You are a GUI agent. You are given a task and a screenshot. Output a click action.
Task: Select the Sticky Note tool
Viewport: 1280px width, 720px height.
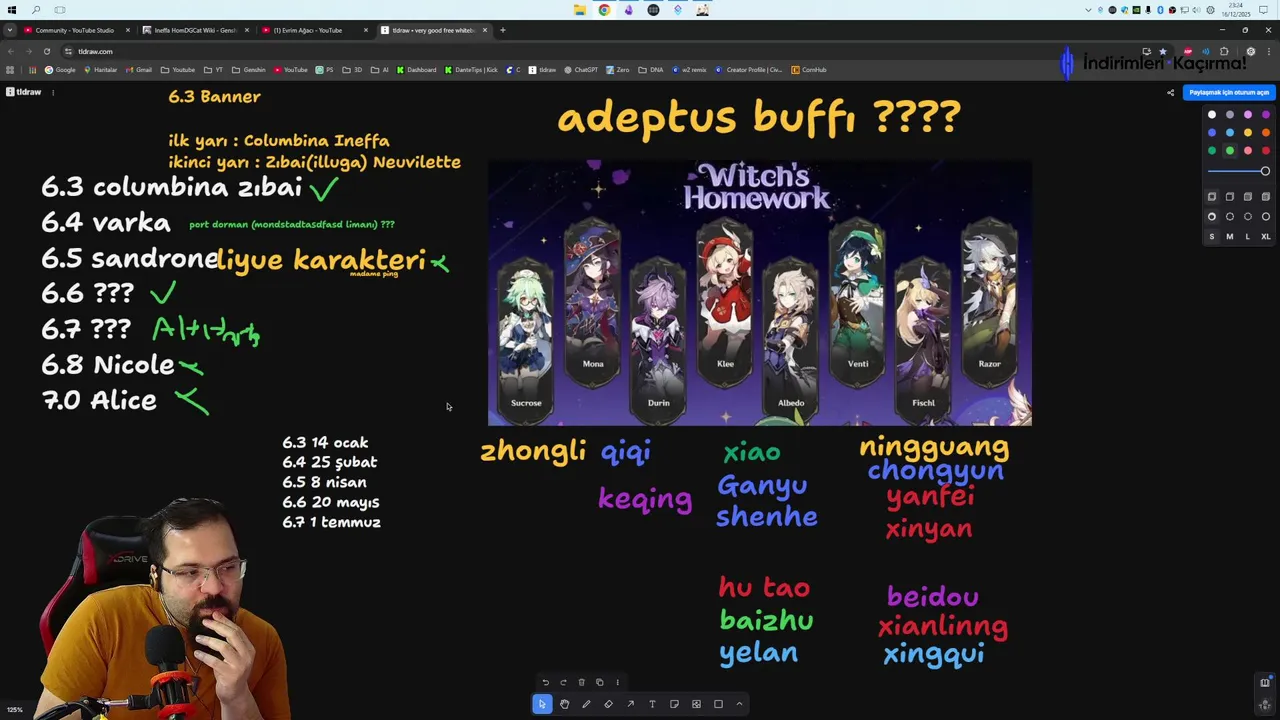pyautogui.click(x=674, y=704)
